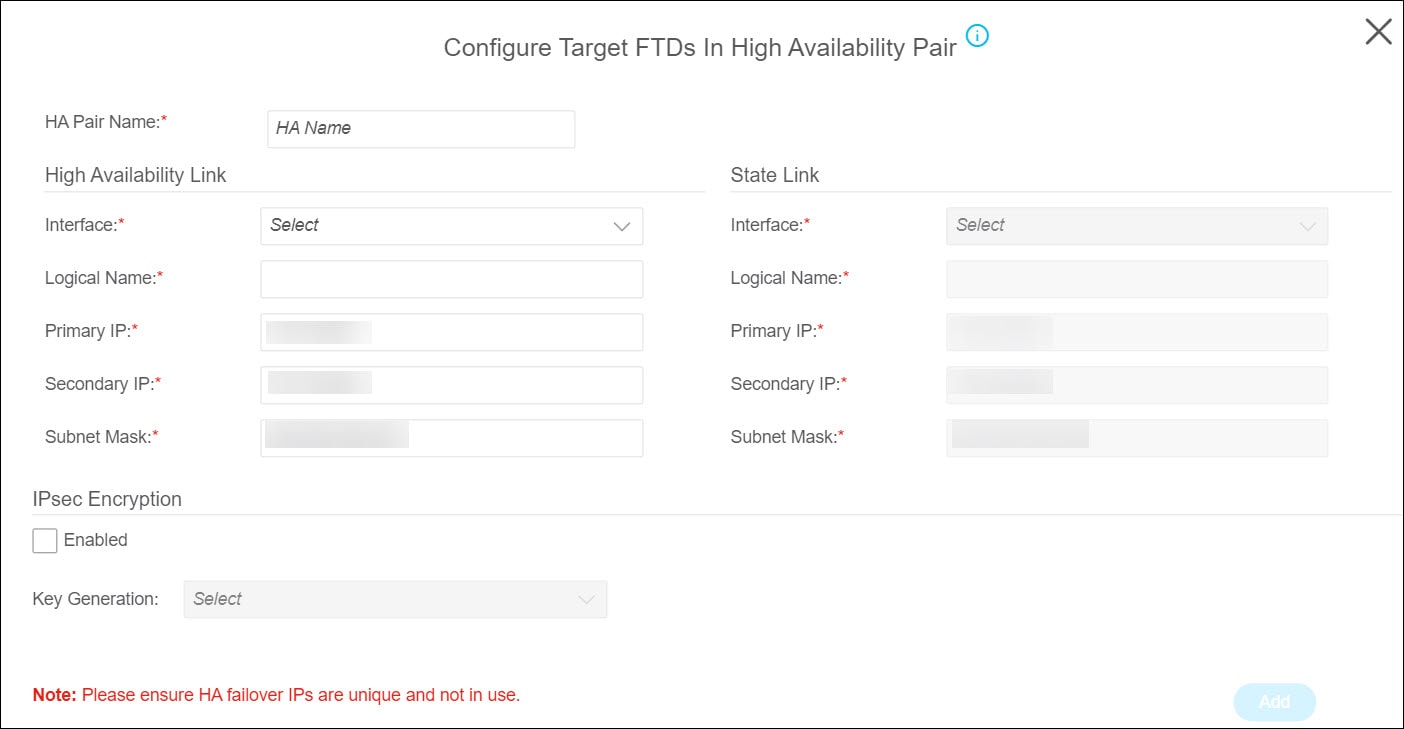Screen dimensions: 1404x729
Task: Enable the IPsec Encryption checkbox
Action: (45, 541)
